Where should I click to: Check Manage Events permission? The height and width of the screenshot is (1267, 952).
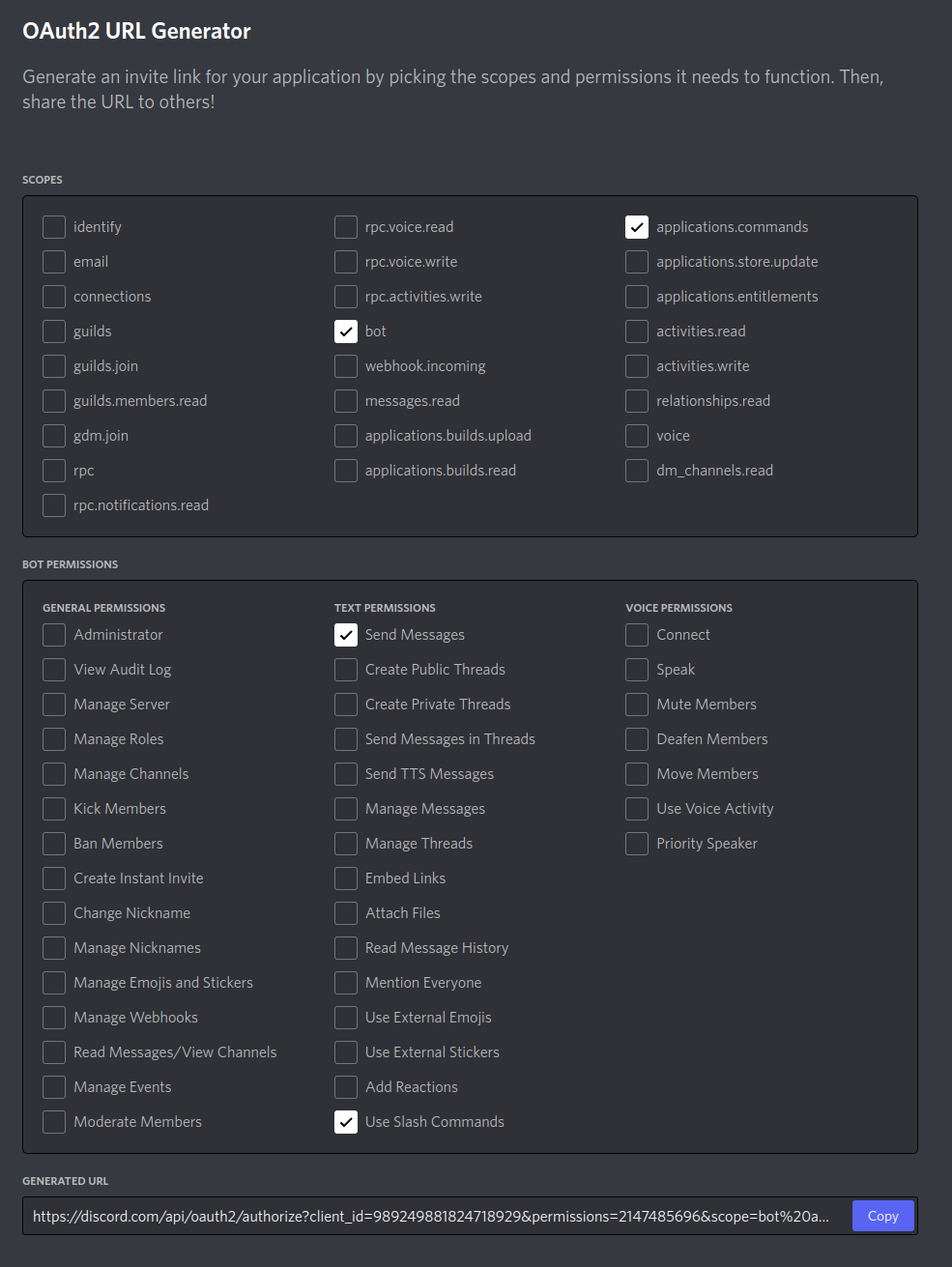click(x=54, y=1087)
